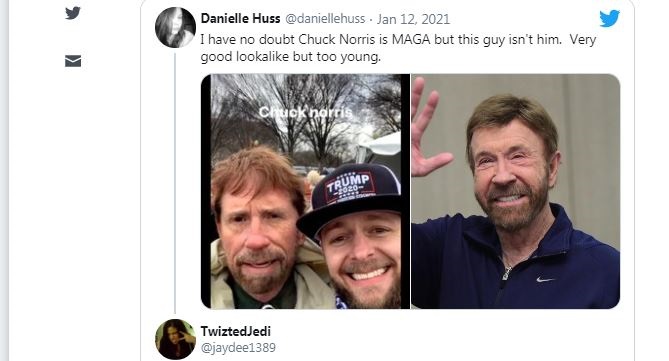Click the "Chuck norris" caption on the selfie
Image resolution: width=669 pixels, height=361 pixels.
[305, 112]
